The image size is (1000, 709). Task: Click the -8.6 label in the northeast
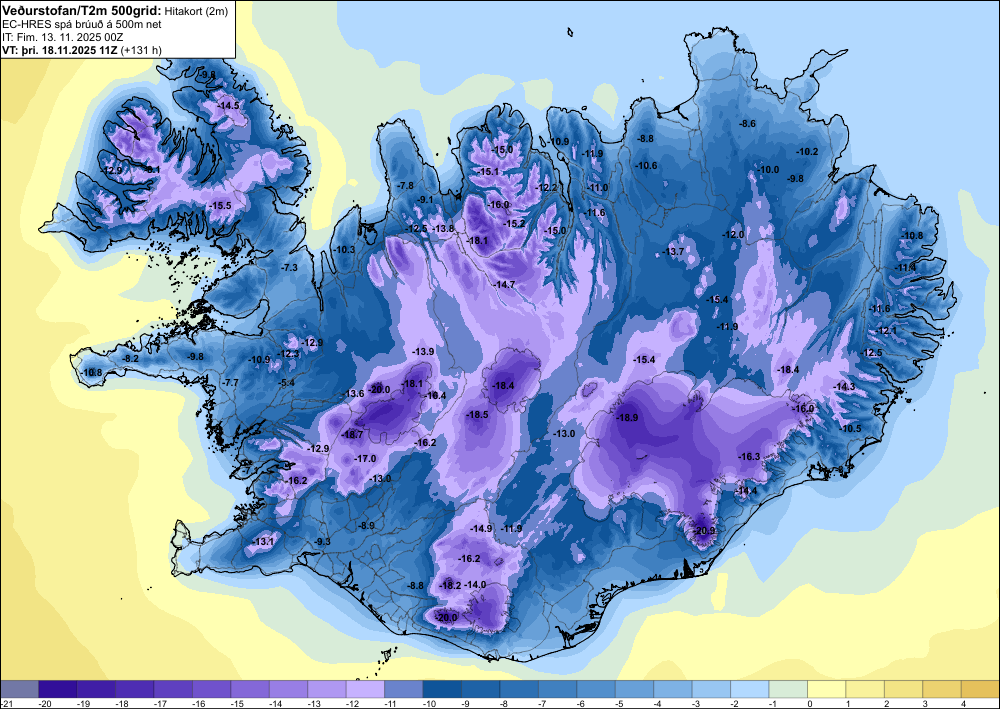pyautogui.click(x=747, y=123)
